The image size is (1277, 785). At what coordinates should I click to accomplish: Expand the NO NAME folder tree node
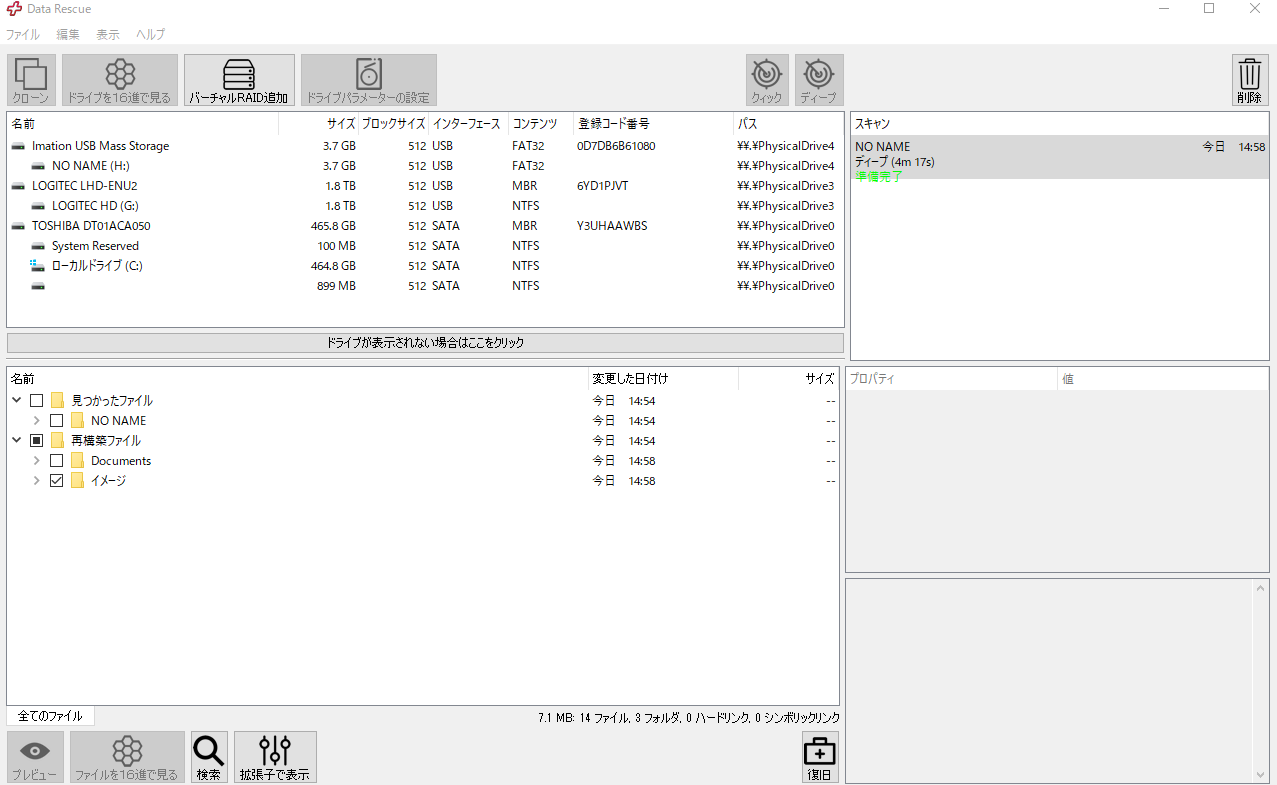(37, 421)
